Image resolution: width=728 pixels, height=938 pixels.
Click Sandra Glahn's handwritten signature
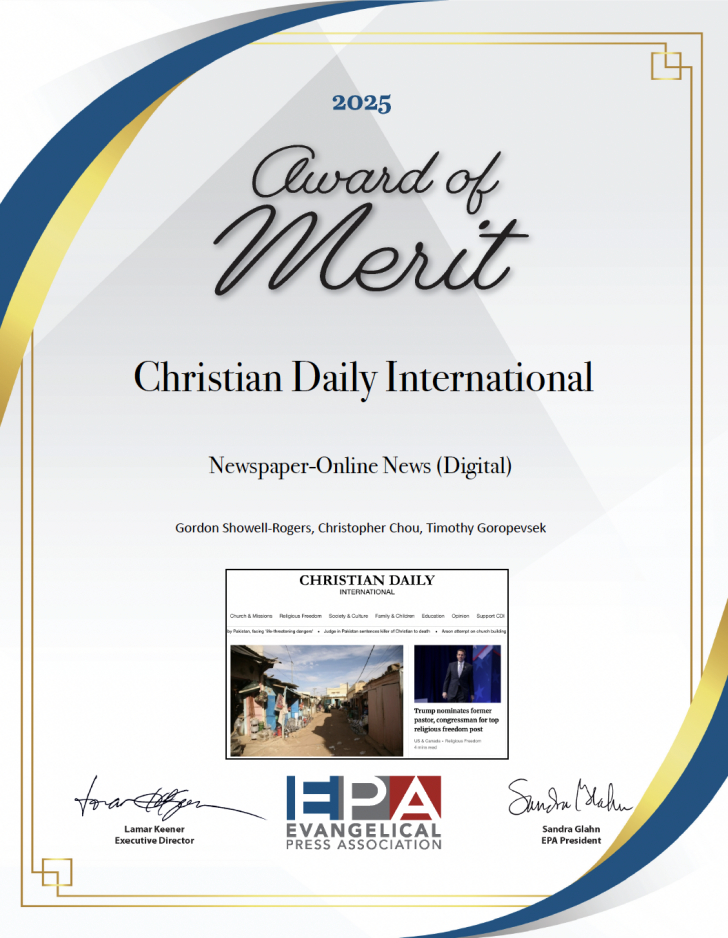coord(569,797)
